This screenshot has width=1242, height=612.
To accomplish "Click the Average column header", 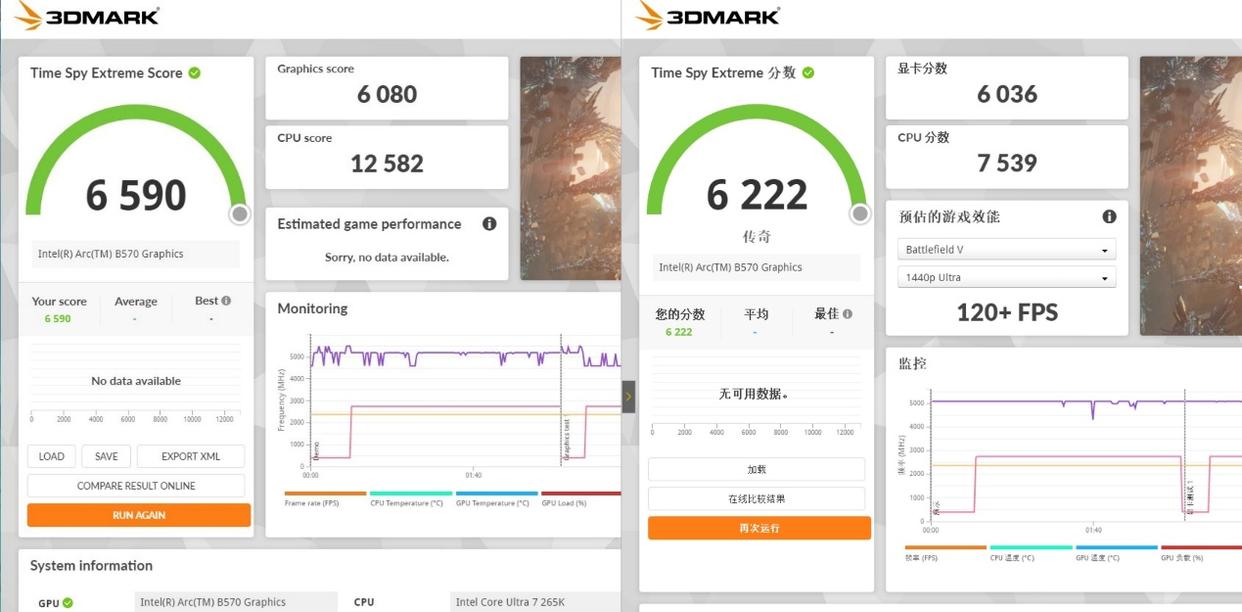I will pyautogui.click(x=136, y=301).
